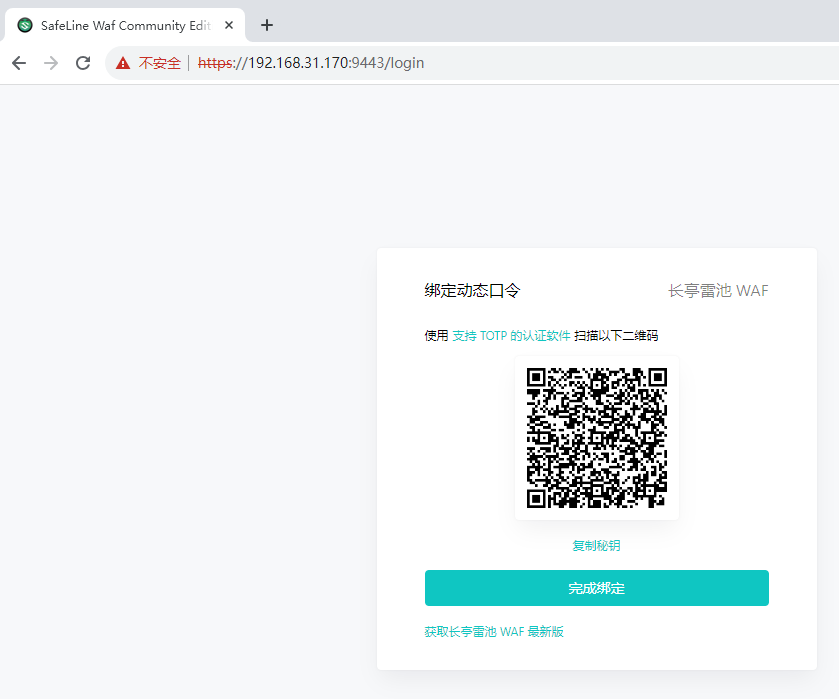
Task: Click the 不安全 security label
Action: click(x=159, y=63)
